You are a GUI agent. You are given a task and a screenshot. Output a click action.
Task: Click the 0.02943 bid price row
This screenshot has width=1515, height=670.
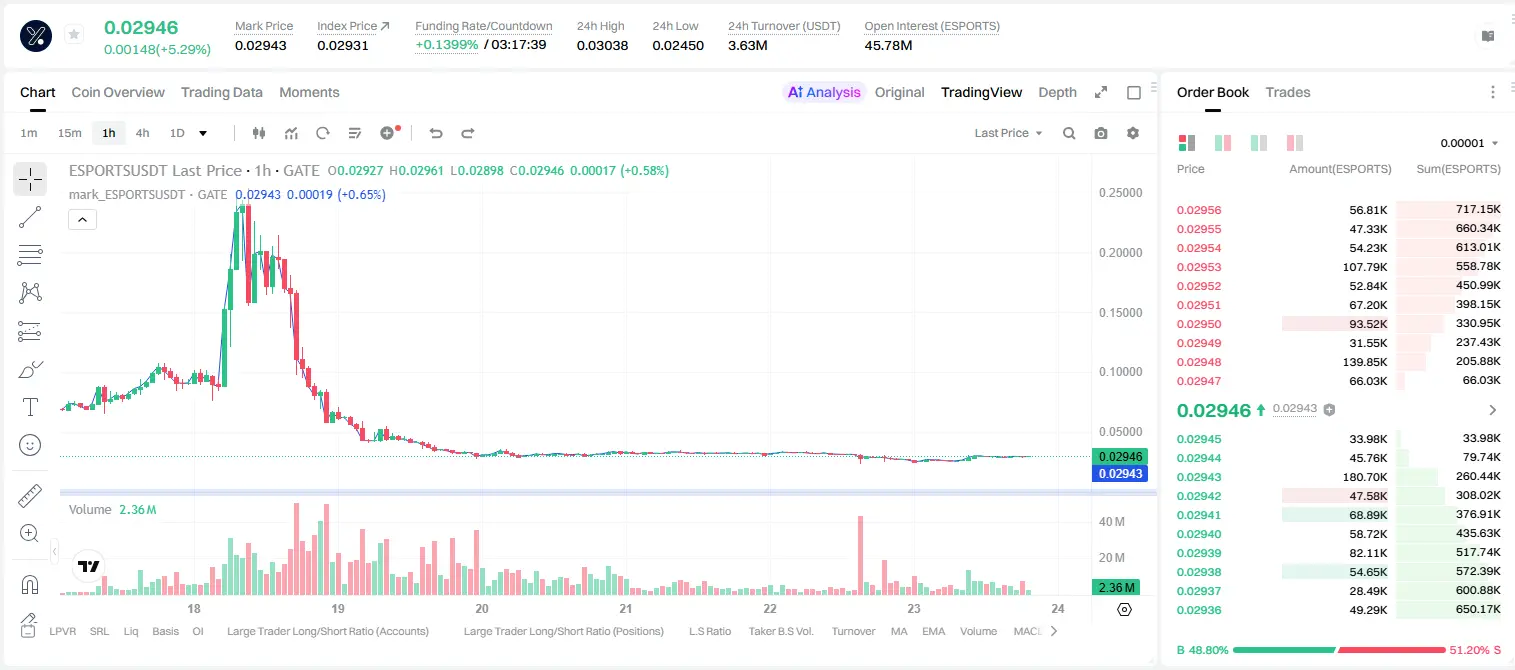click(x=1339, y=477)
